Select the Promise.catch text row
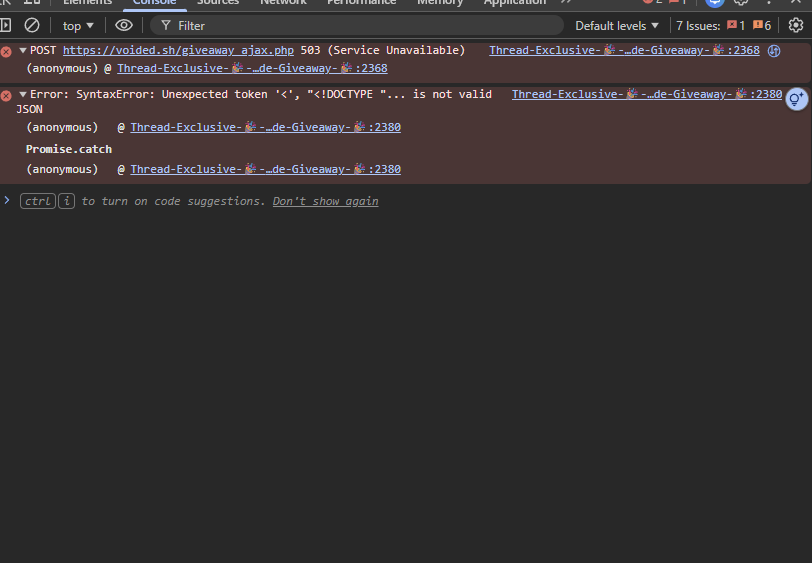Viewport: 812px width, 563px height. (69, 149)
